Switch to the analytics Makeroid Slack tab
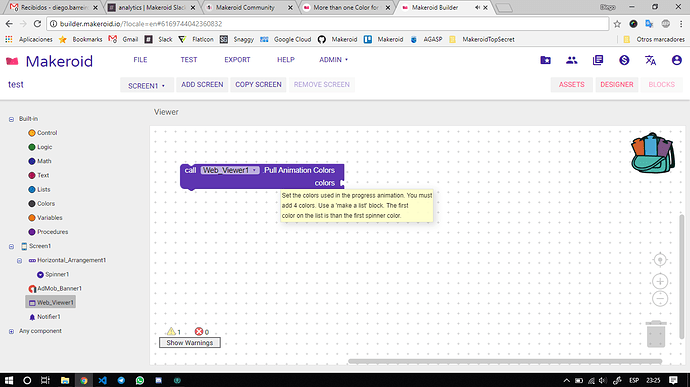The image size is (690, 387). [152, 7]
